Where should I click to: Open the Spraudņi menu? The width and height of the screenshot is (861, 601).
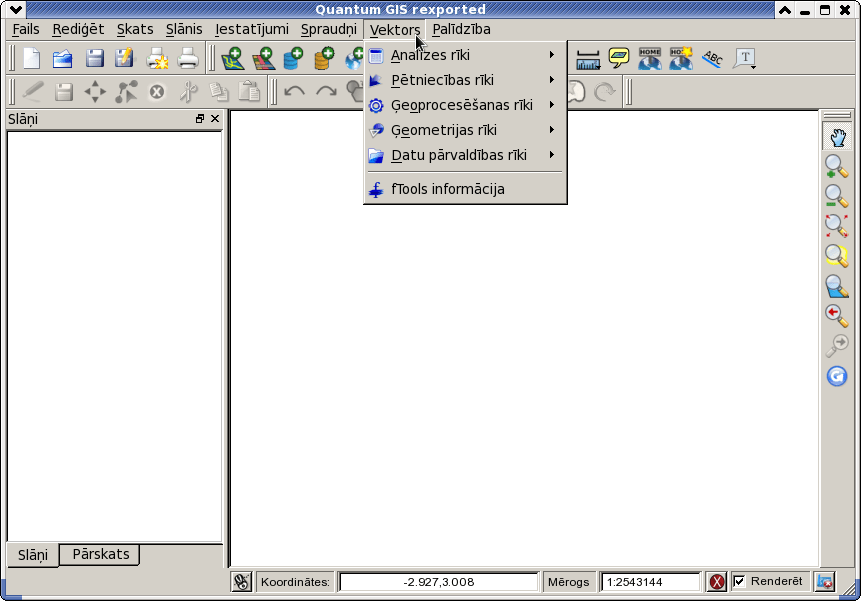[329, 29]
